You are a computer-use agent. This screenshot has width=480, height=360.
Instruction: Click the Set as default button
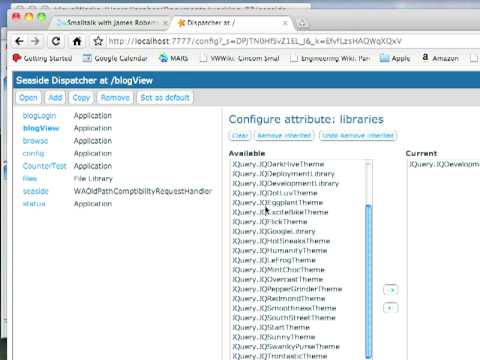165,98
